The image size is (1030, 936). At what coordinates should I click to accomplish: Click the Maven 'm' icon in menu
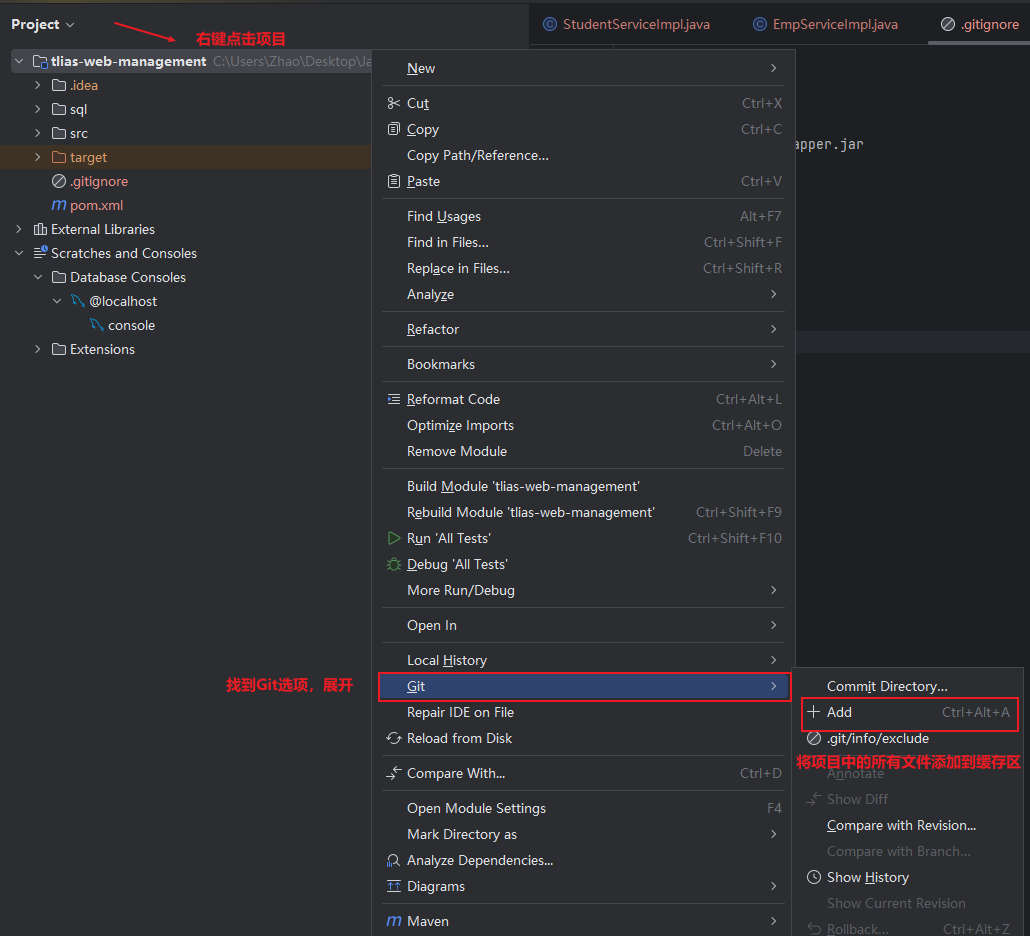point(393,922)
